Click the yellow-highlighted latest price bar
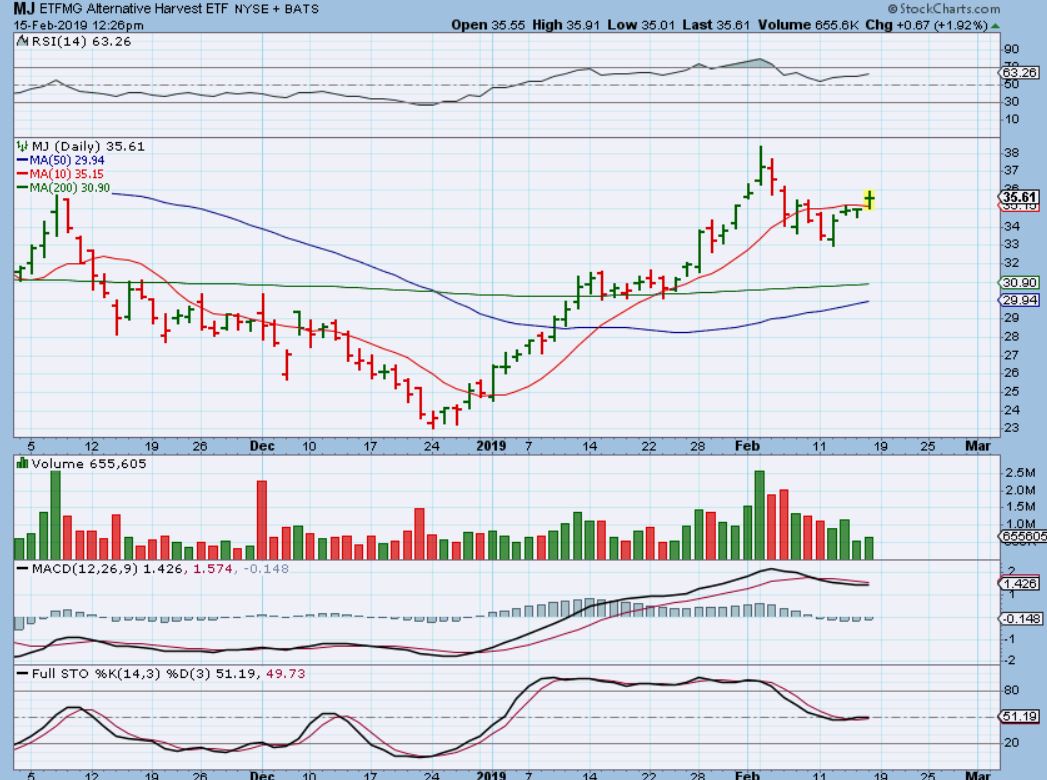The image size is (1047, 780). coord(869,200)
